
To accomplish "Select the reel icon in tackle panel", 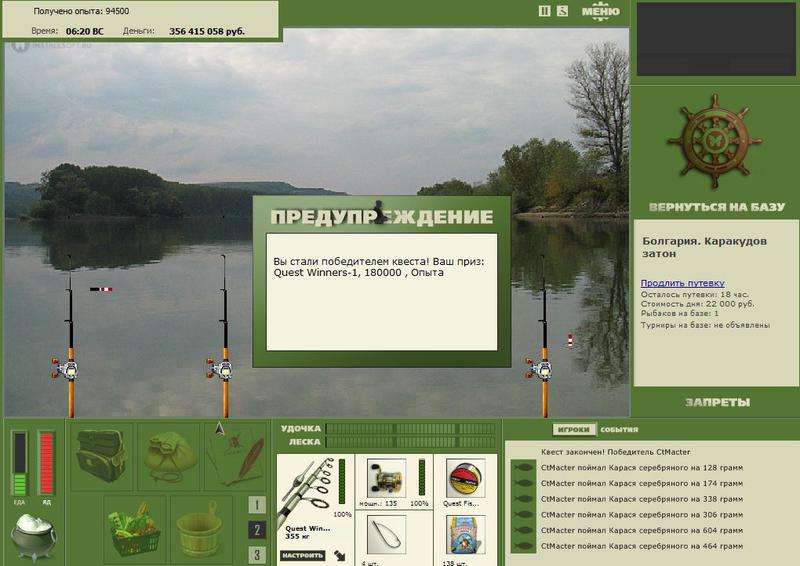I will coord(386,478).
